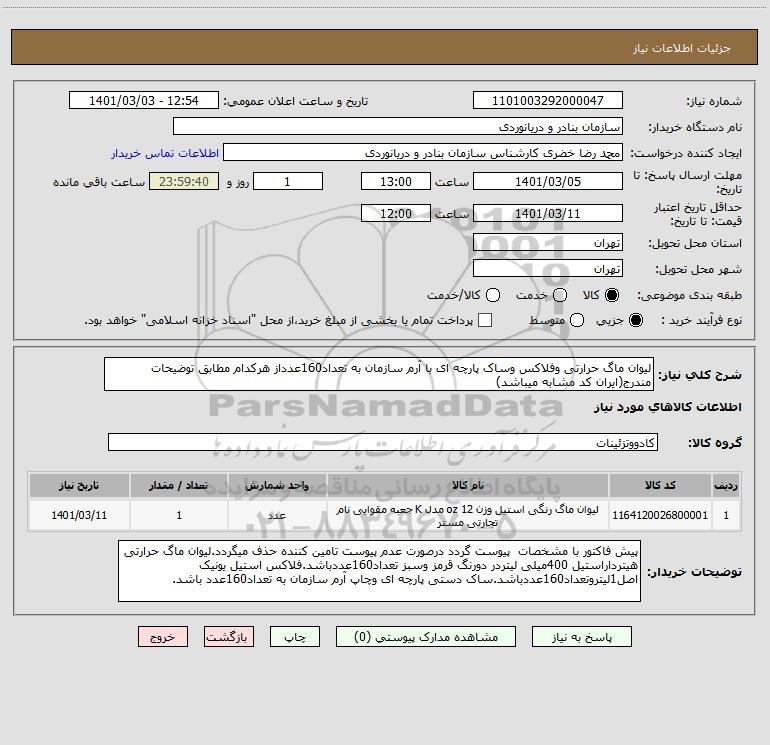Image resolution: width=770 pixels, height=745 pixels.
Task: Select the متوسط purchase type radio
Action: 577,320
